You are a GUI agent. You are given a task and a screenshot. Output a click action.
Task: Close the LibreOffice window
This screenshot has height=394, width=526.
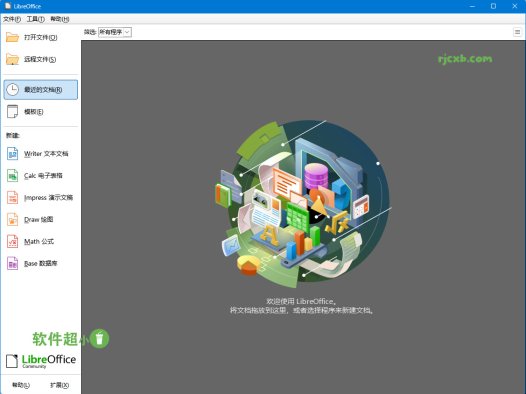tap(515, 6)
